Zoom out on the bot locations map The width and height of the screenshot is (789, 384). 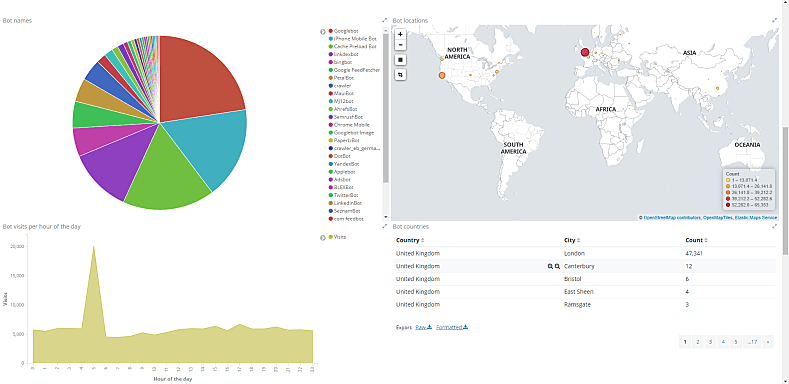pos(400,44)
